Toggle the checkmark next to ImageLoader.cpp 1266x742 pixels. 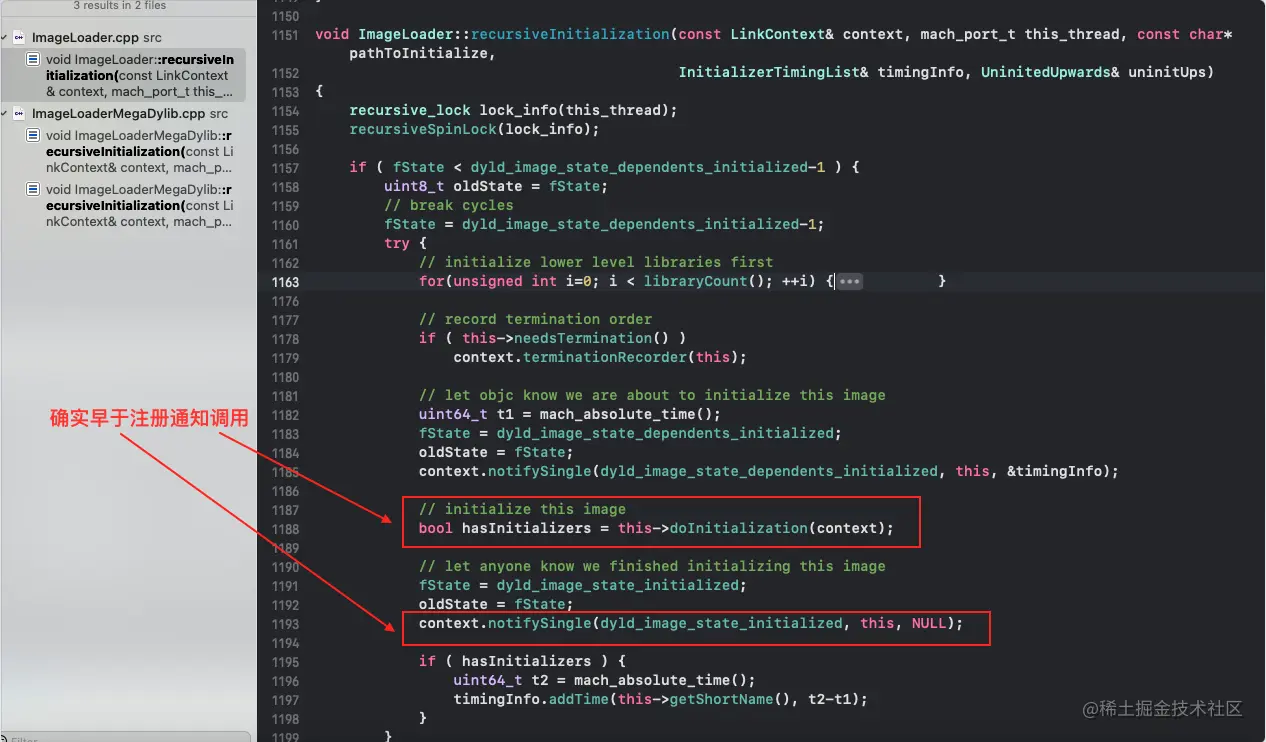(6, 37)
